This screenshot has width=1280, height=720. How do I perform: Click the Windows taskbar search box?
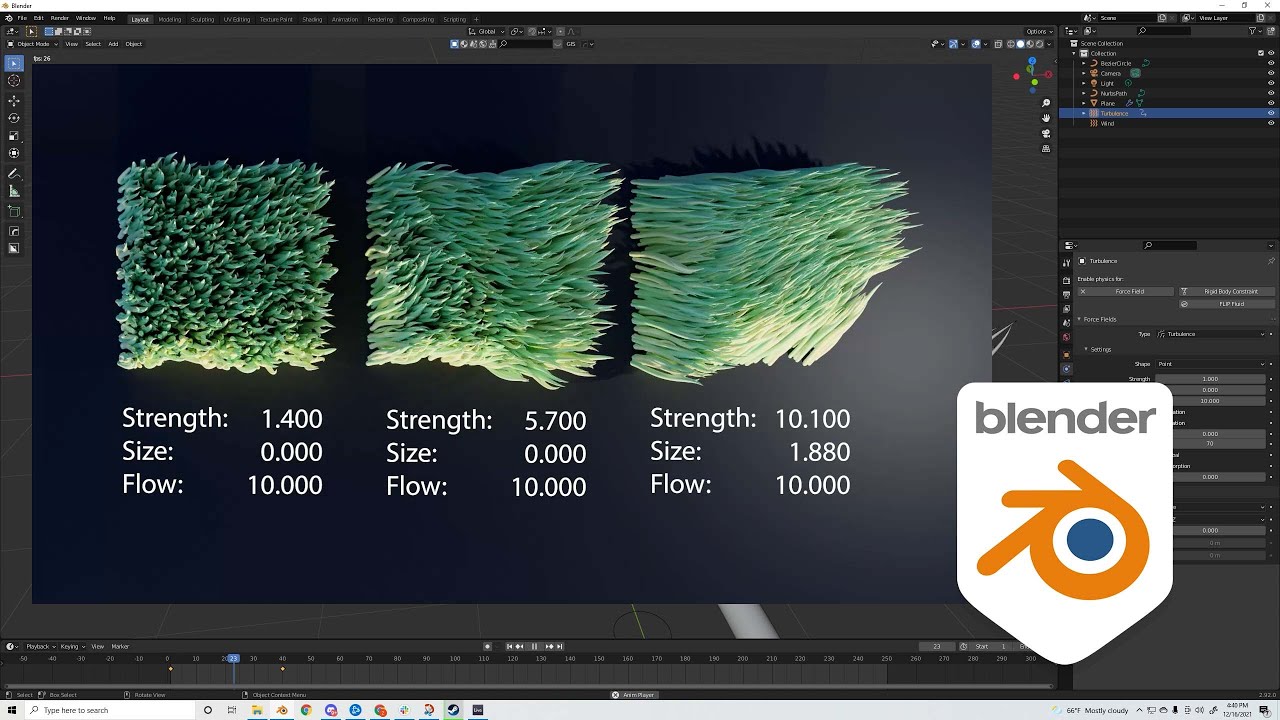click(x=110, y=710)
